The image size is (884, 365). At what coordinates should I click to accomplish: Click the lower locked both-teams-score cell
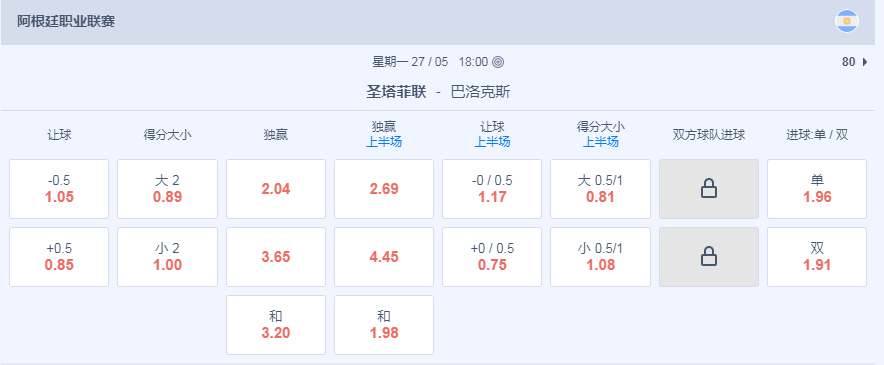709,257
